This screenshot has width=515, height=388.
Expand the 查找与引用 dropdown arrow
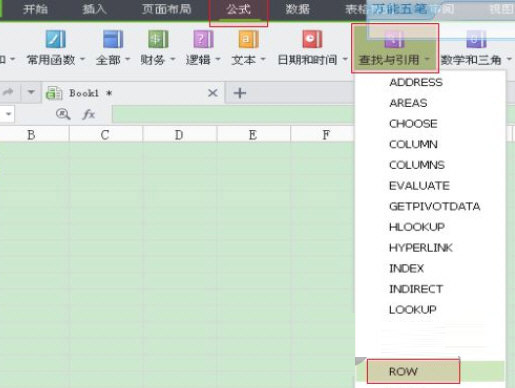click(427, 60)
